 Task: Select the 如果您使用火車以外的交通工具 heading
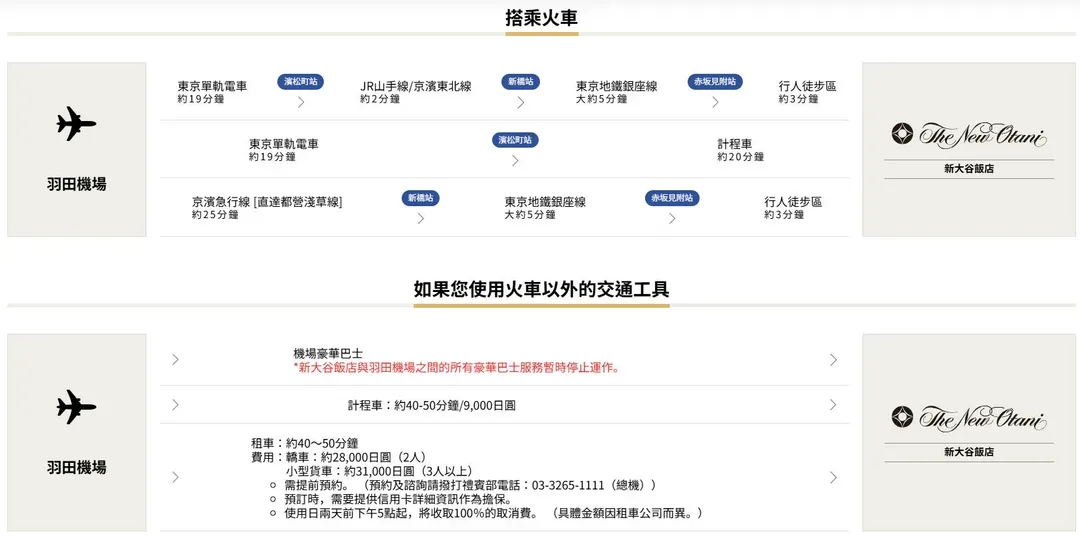click(x=541, y=290)
